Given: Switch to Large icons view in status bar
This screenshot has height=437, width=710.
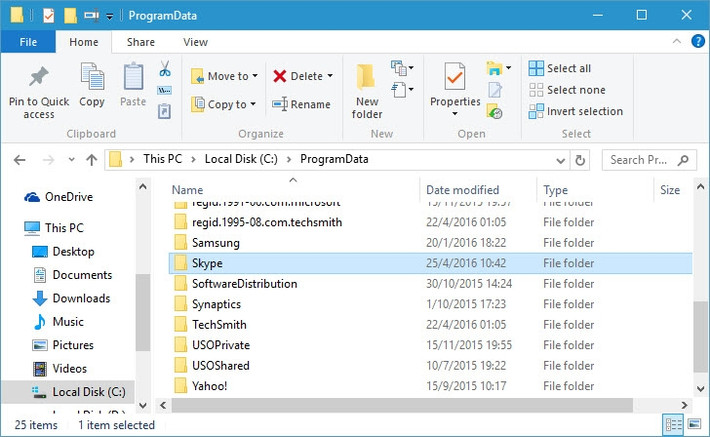Looking at the screenshot, I should point(695,424).
